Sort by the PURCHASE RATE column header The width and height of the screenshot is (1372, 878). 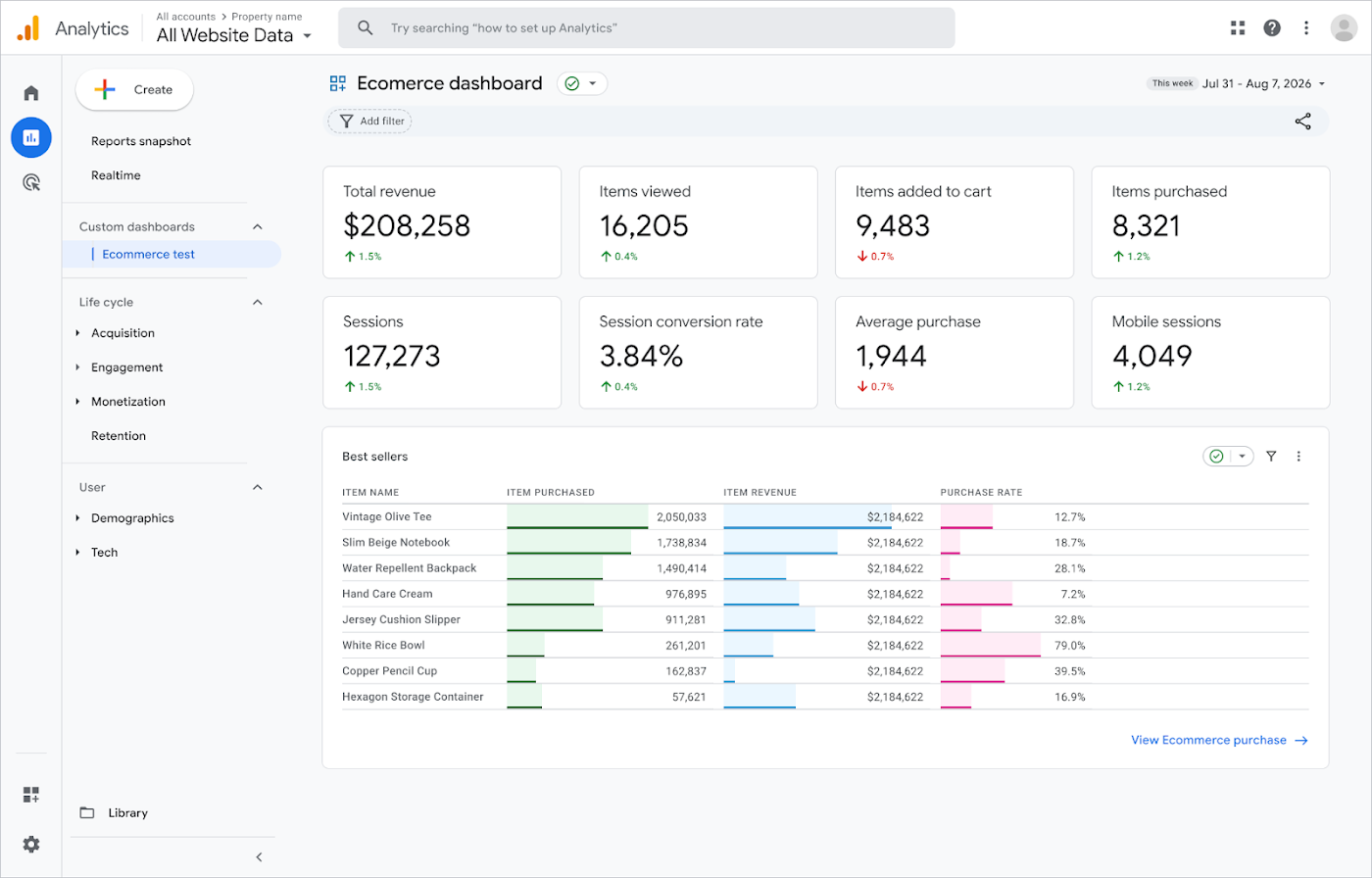[981, 492]
